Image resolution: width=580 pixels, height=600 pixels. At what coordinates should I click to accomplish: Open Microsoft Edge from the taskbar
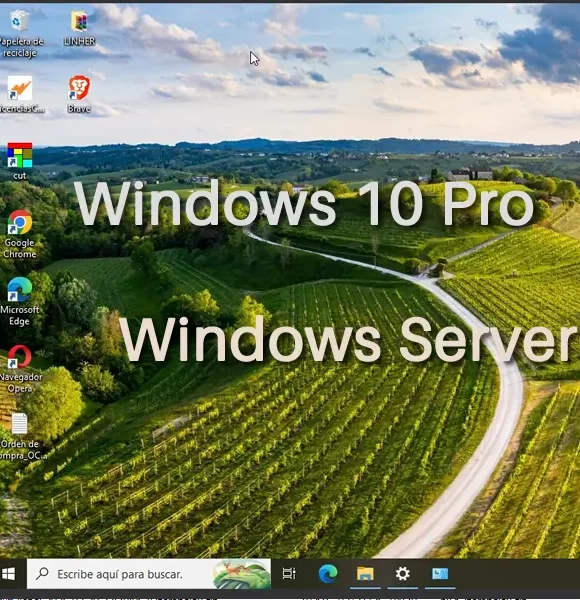click(328, 574)
